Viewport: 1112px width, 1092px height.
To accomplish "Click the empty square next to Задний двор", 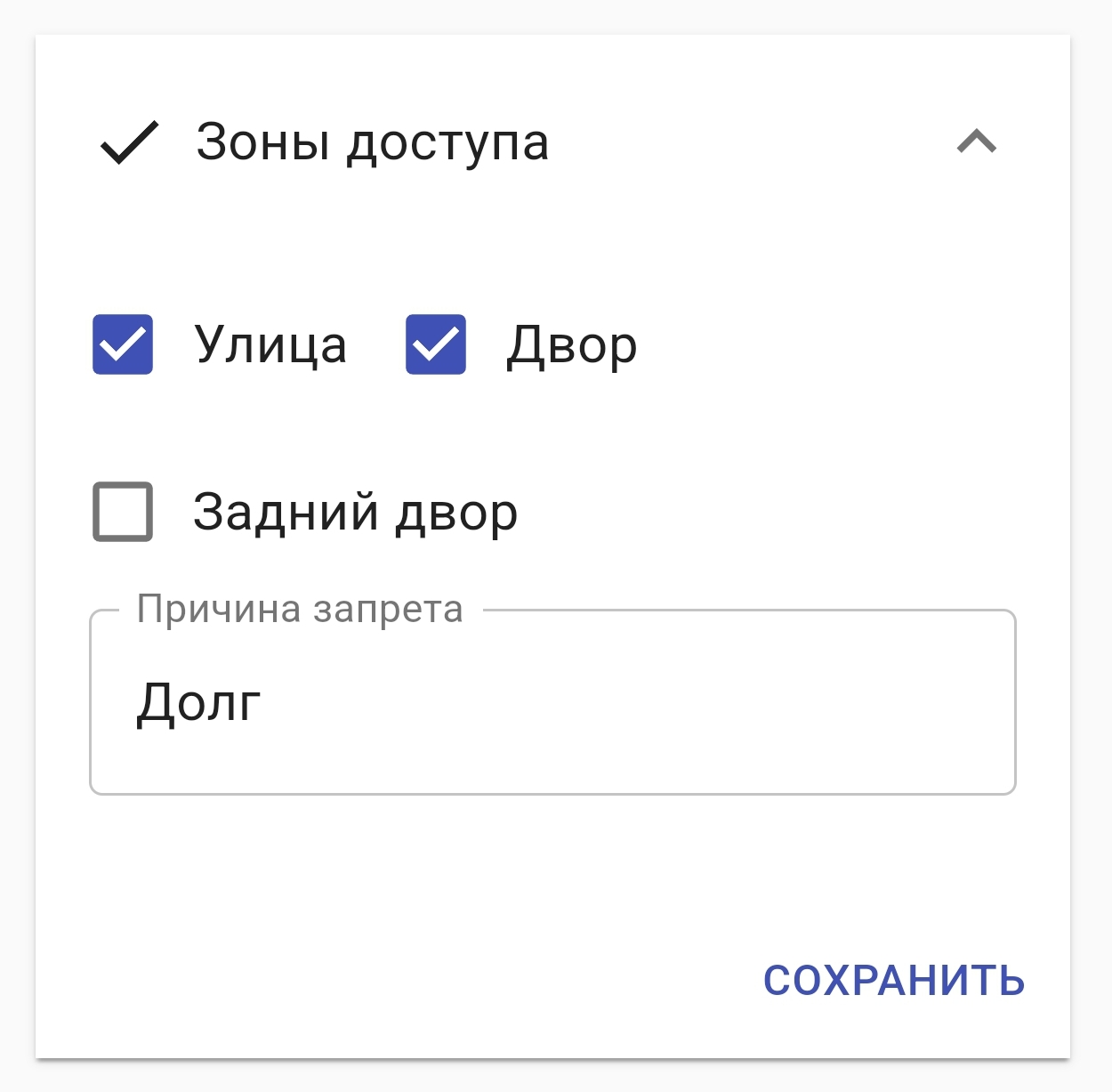I will 123,512.
